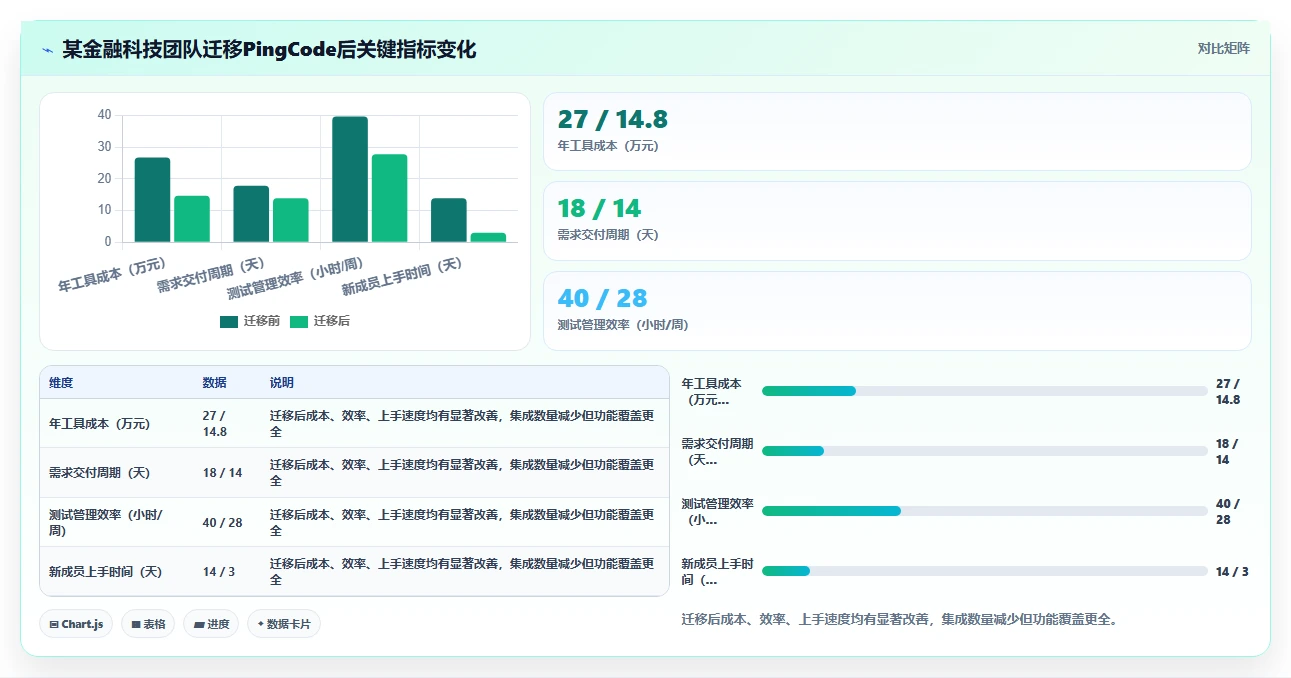Open the 18 / 14 stat card
This screenshot has height=678, width=1291.
point(897,221)
